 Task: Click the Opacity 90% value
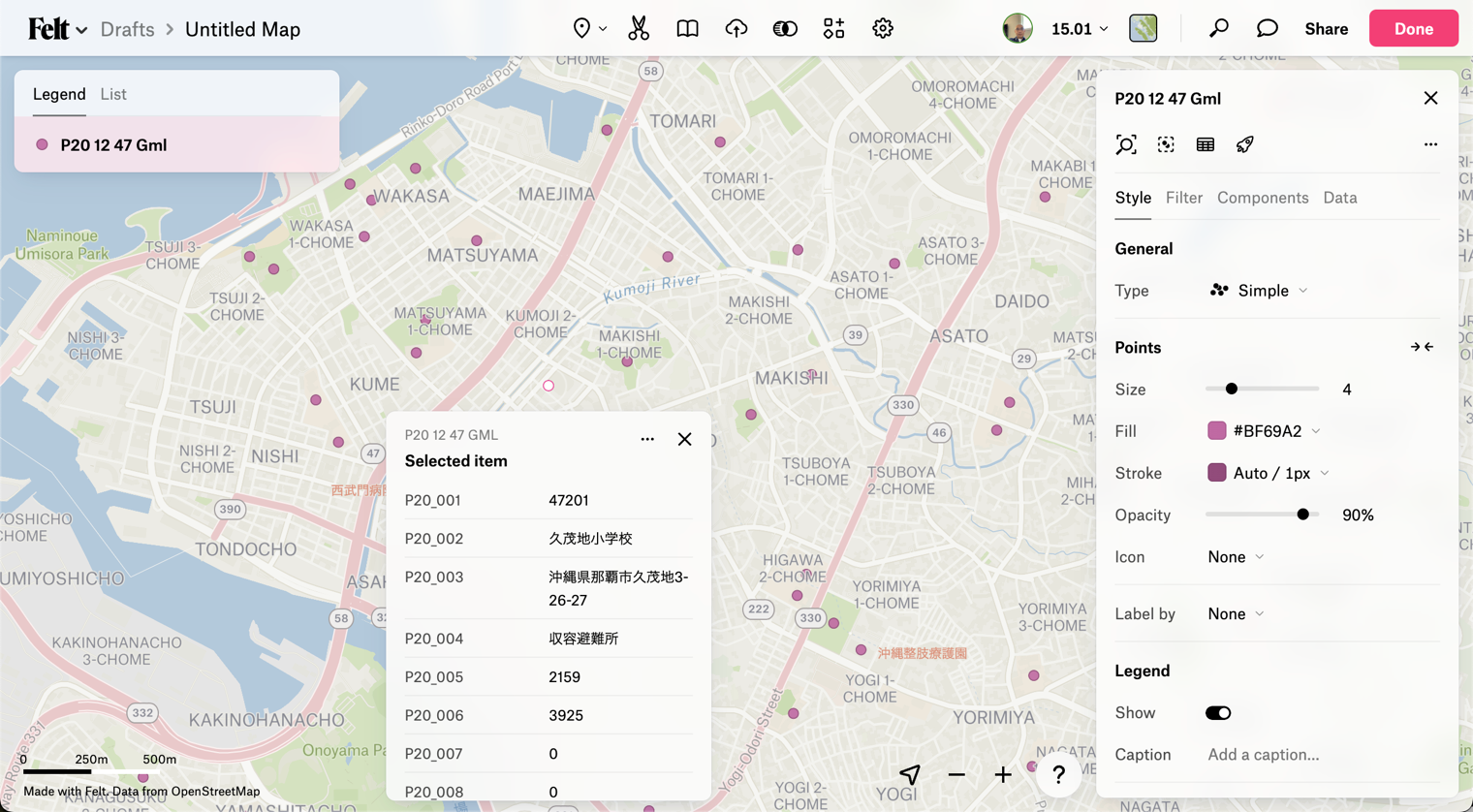[1358, 515]
